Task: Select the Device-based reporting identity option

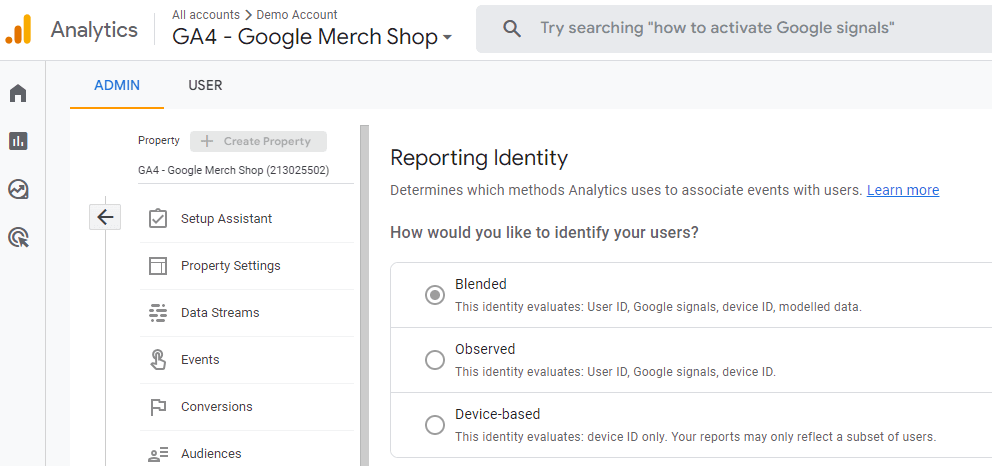Action: click(435, 425)
